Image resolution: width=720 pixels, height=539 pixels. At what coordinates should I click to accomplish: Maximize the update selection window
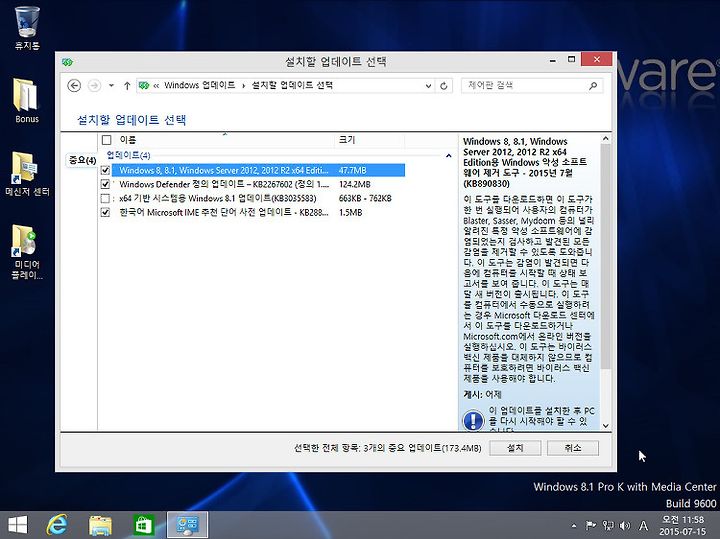click(x=571, y=60)
